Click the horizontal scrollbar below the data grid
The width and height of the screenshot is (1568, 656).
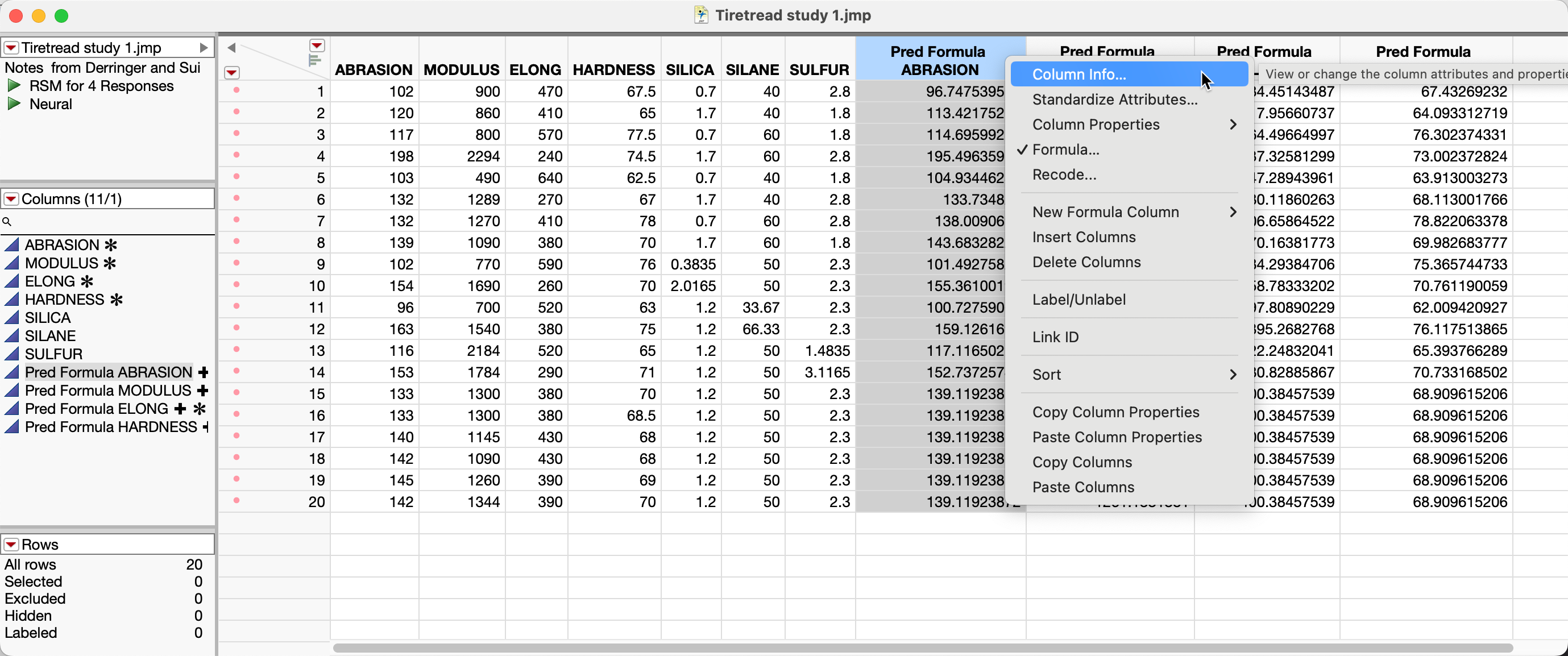[922, 647]
